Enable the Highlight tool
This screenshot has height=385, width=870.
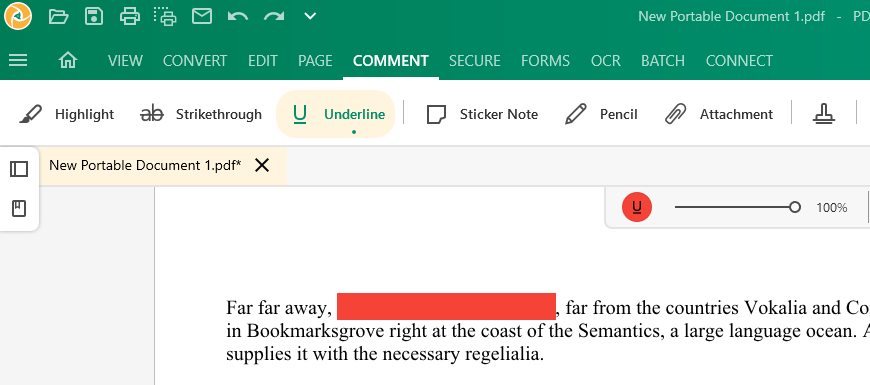coord(67,114)
